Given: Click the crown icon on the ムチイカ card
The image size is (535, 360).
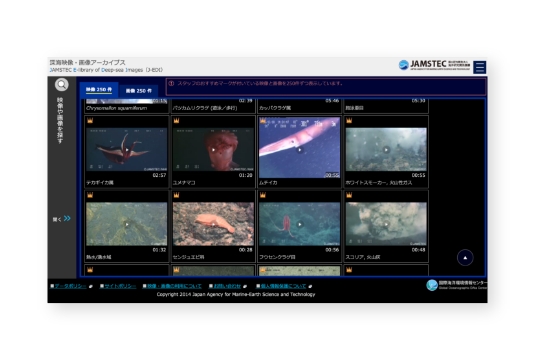Looking at the screenshot, I should (263, 120).
